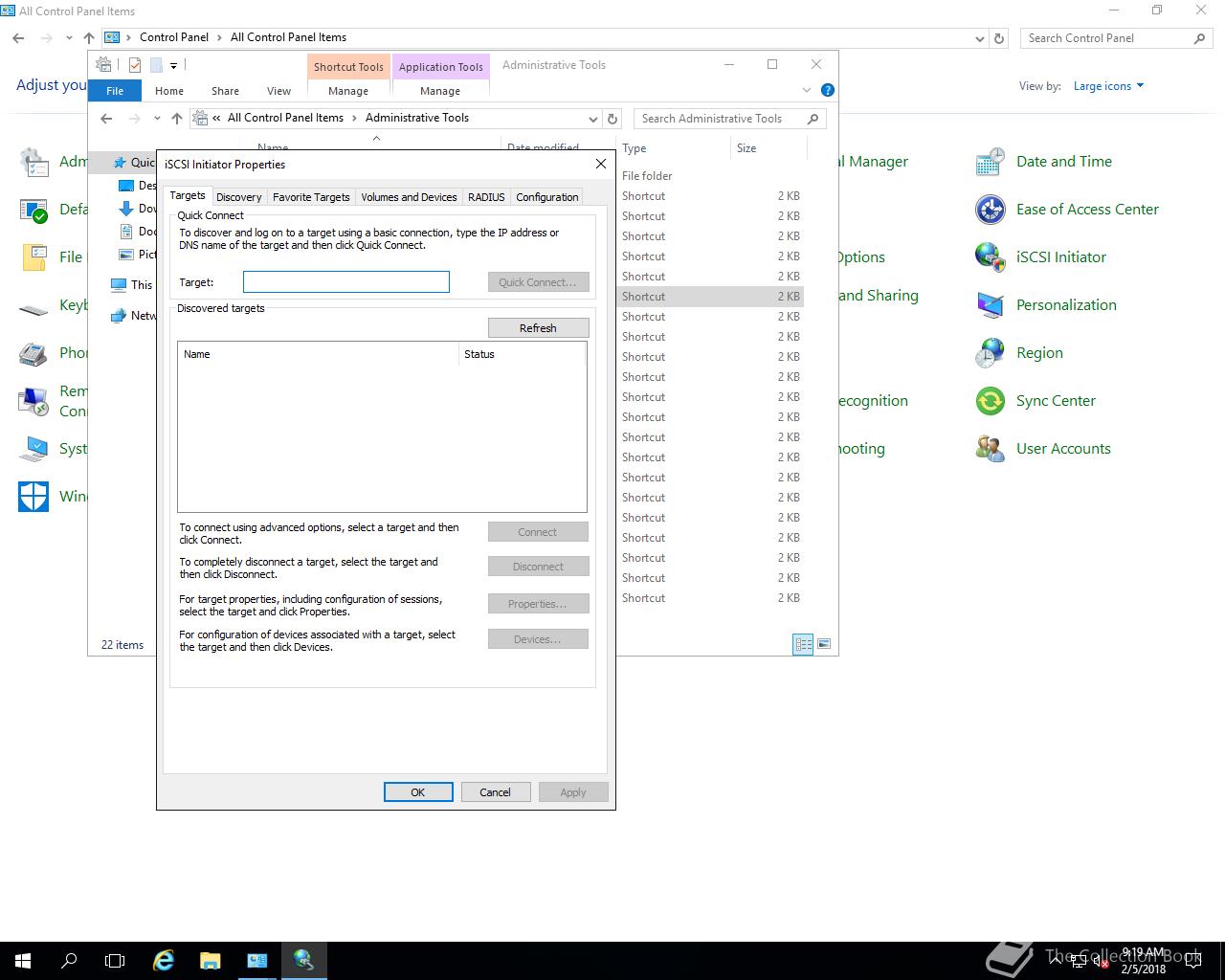
Task: Switch to large icons view in Administrative Tools
Action: point(824,644)
